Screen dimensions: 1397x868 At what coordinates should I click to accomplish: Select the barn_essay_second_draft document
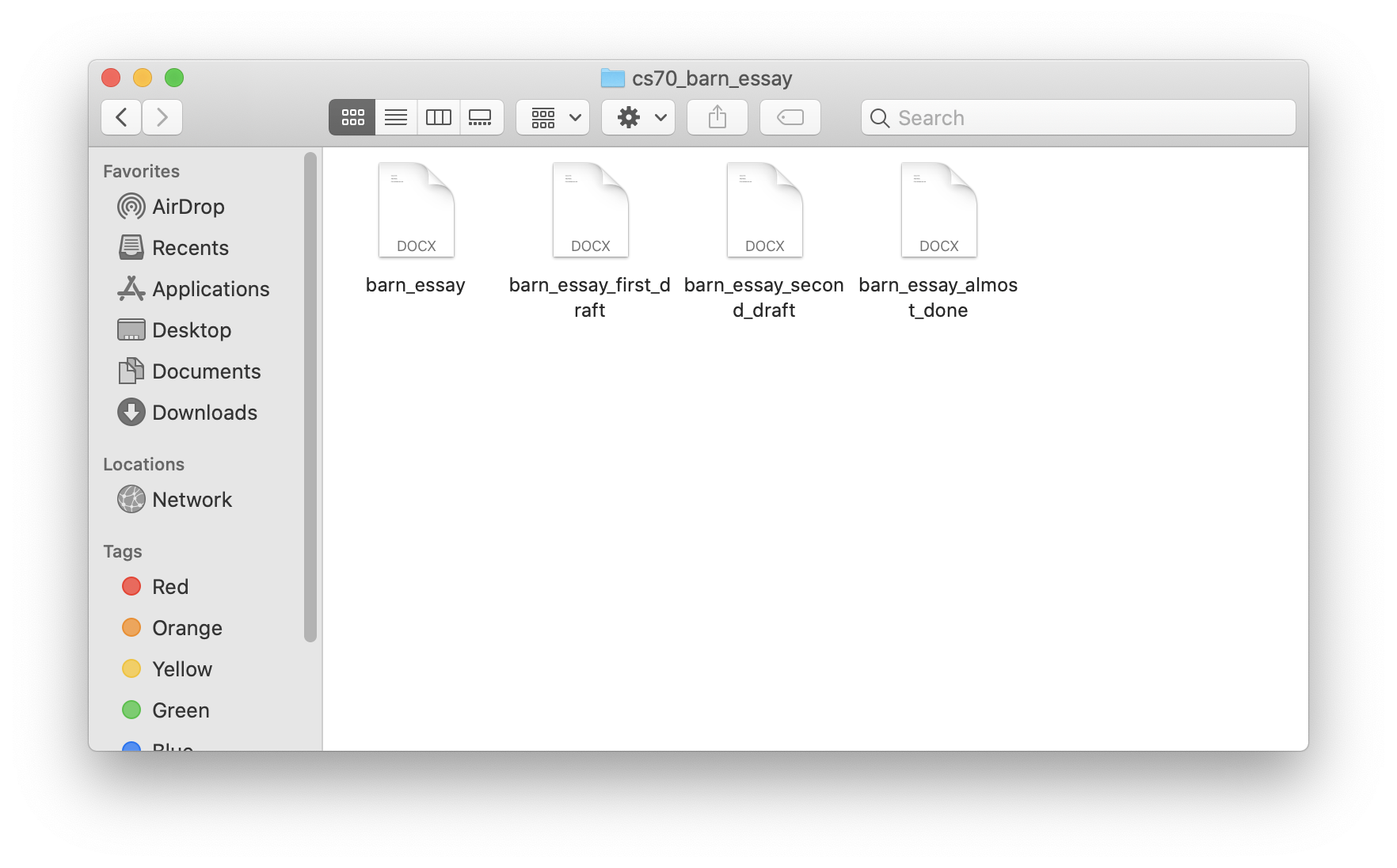click(x=764, y=209)
